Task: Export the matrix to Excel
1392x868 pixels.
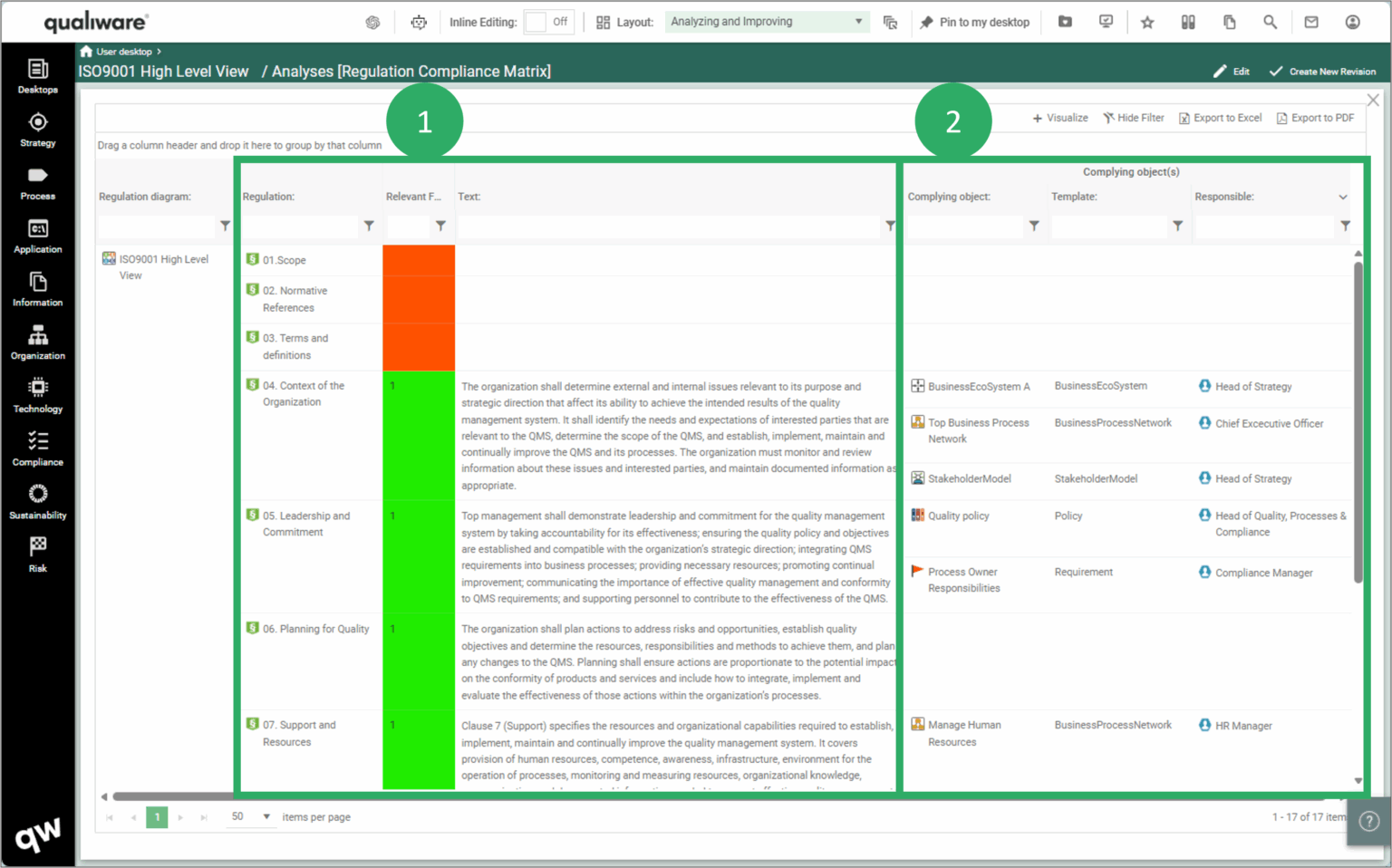Action: [1220, 118]
